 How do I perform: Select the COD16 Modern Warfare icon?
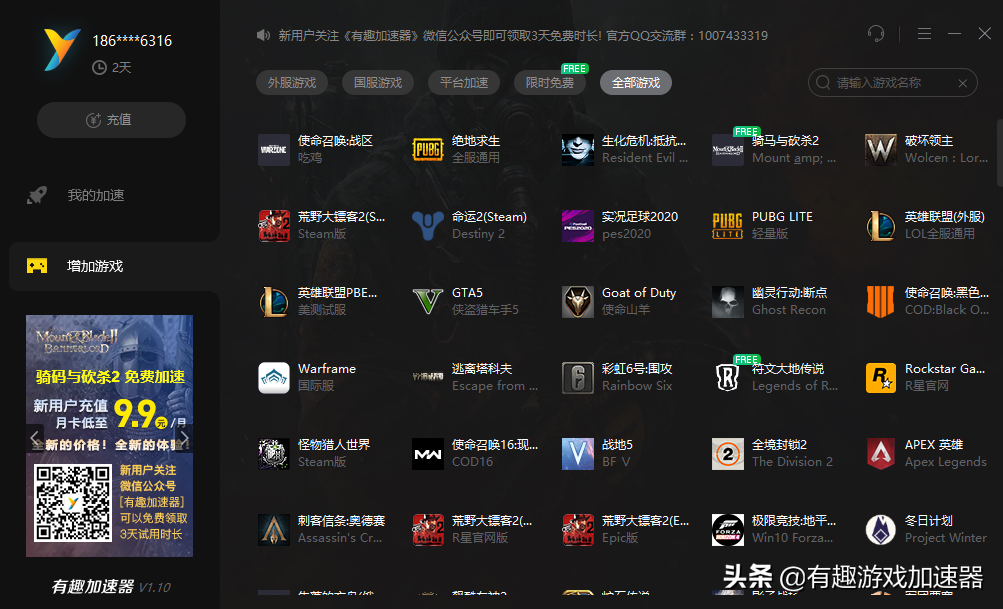(427, 454)
